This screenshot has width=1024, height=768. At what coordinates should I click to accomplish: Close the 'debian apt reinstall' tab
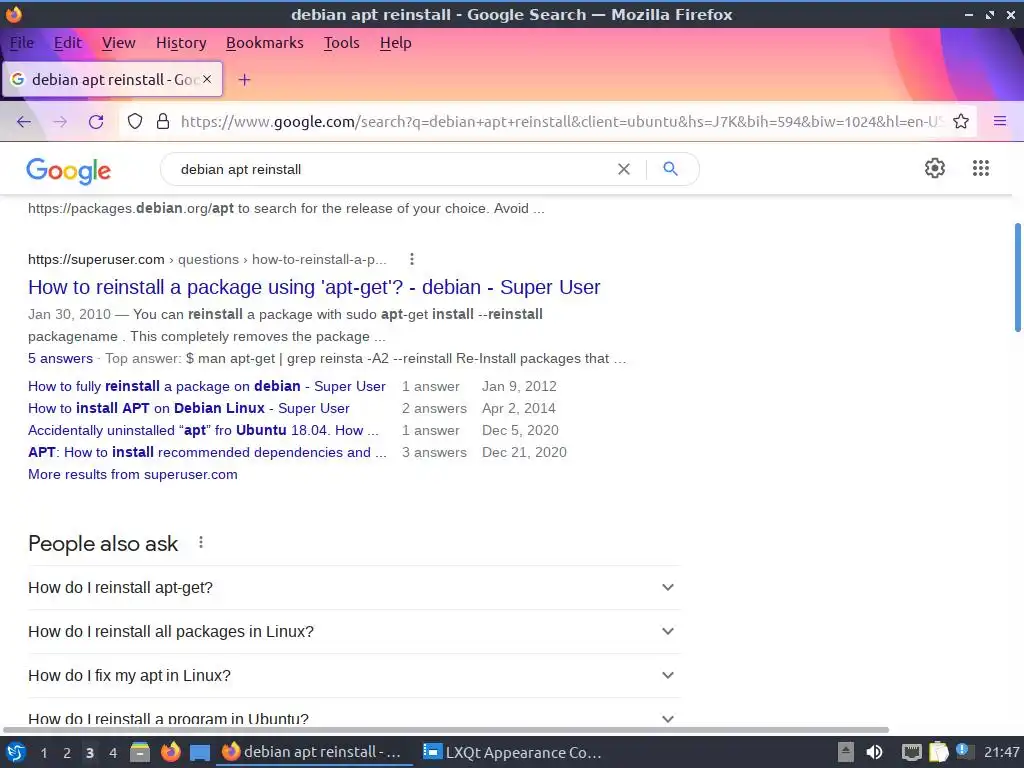click(x=207, y=79)
